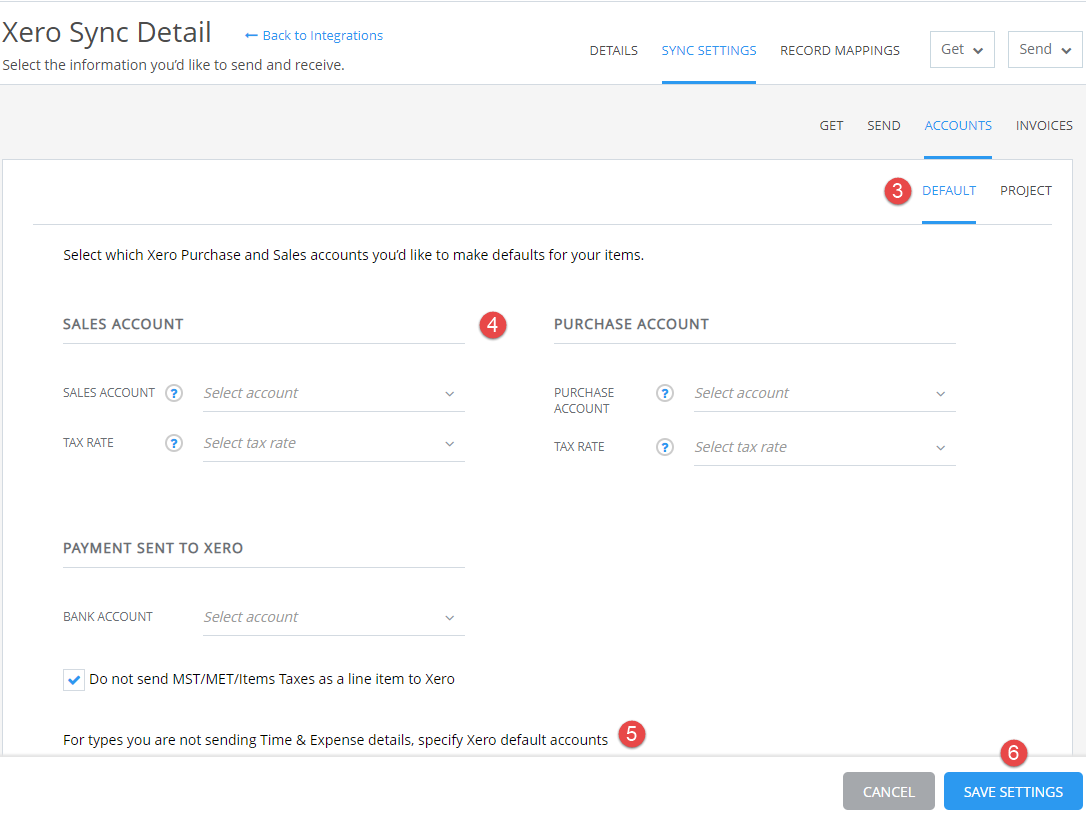Open the Sales Account select dropdown
Screen dimensions: 1086x825
coord(334,393)
